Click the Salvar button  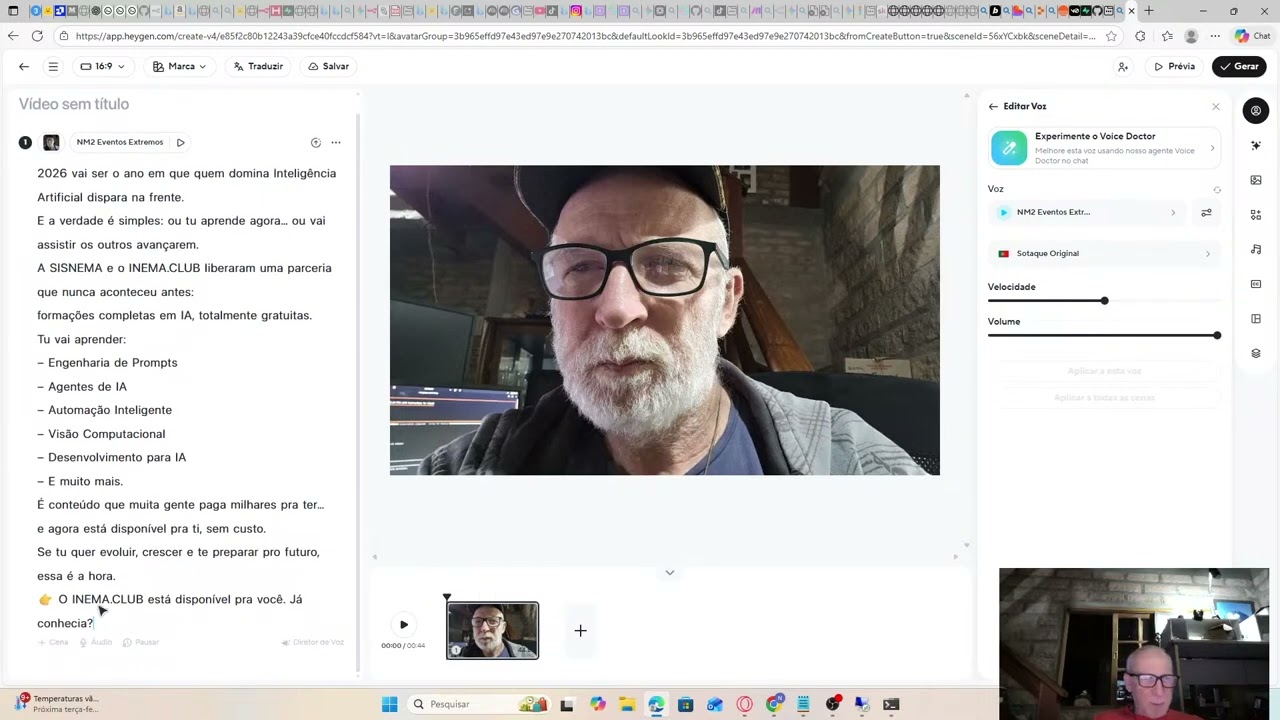coord(328,66)
